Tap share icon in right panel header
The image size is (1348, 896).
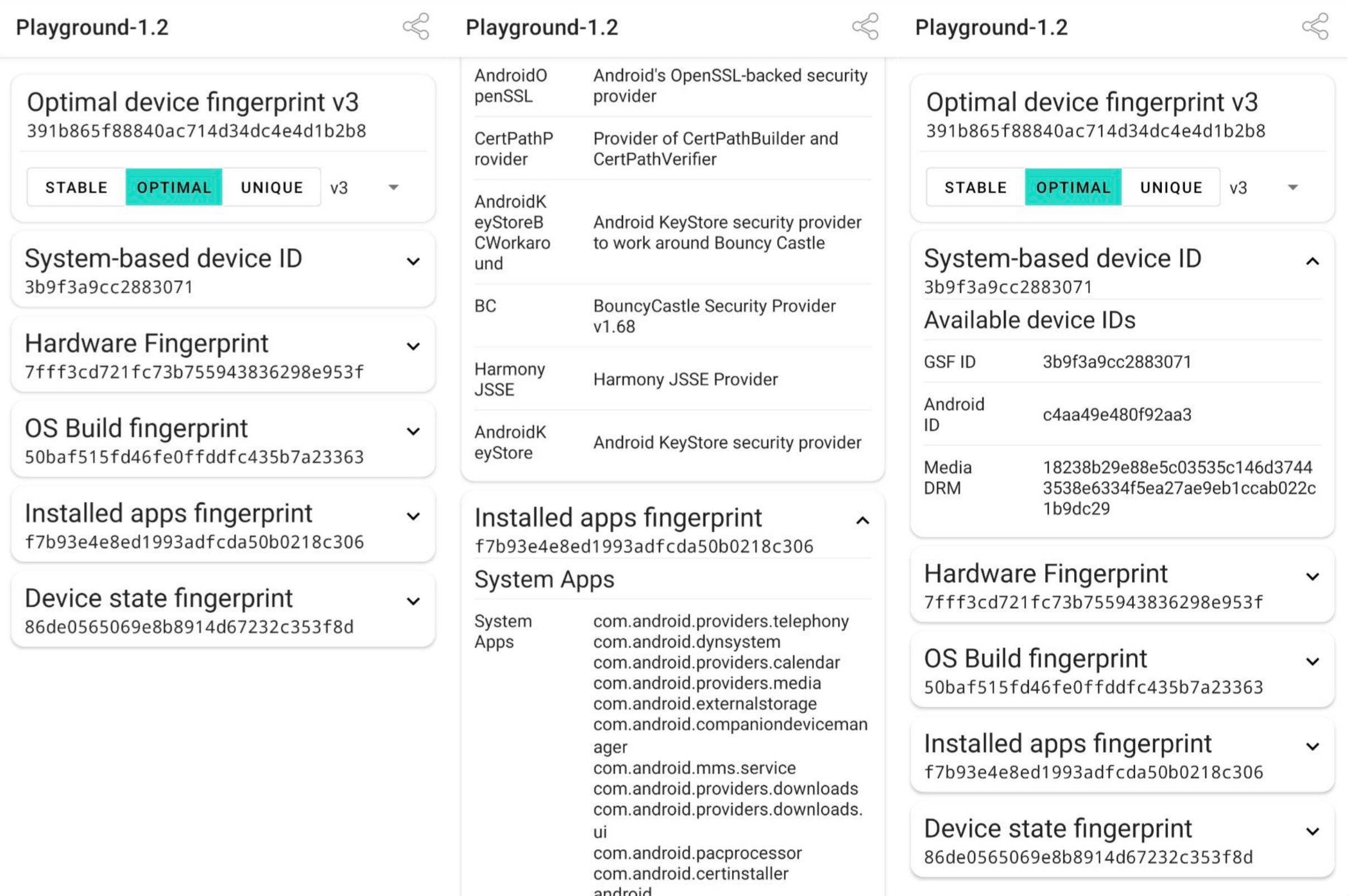(x=1315, y=26)
